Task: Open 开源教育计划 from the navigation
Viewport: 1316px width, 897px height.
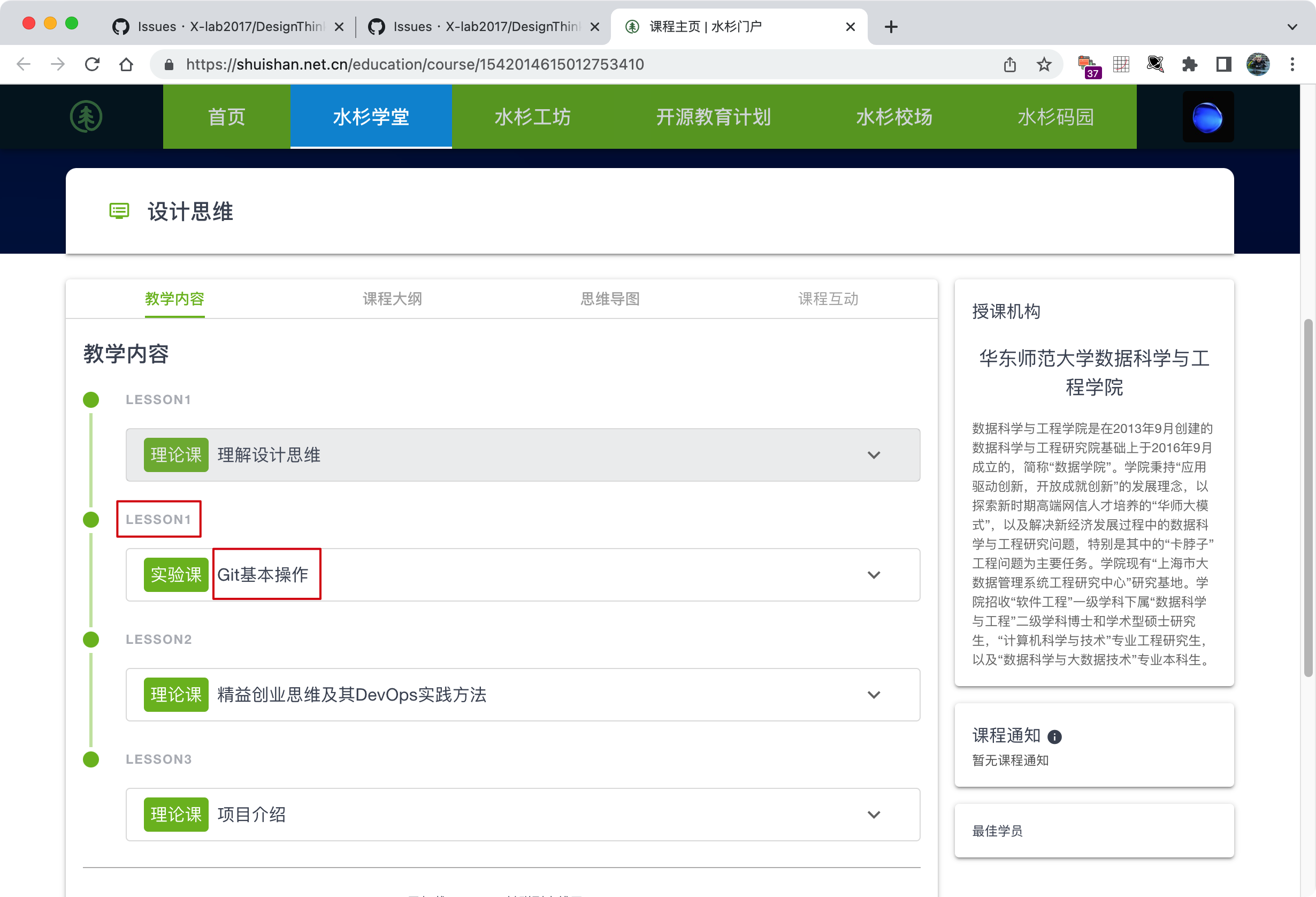Action: pos(713,117)
